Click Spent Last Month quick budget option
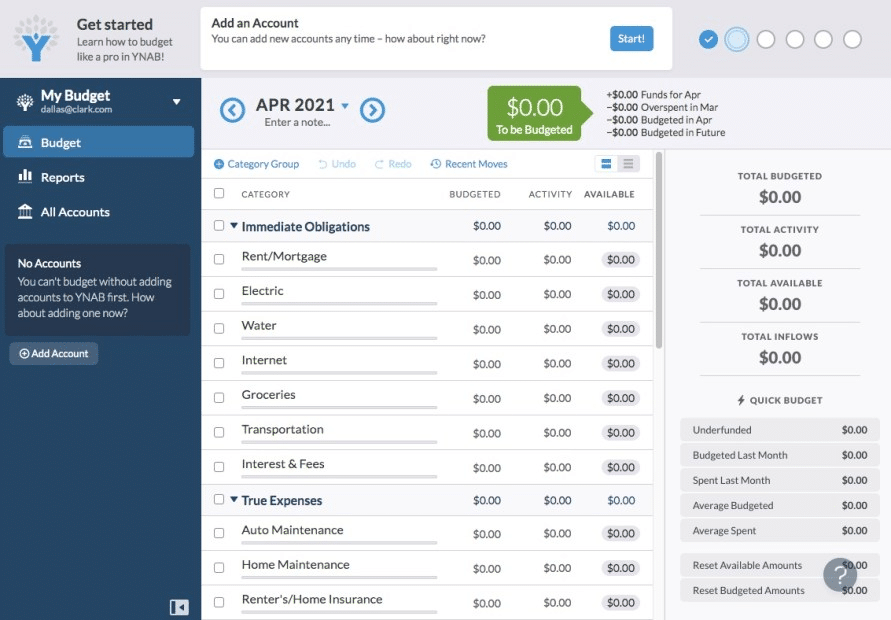891x620 pixels. point(780,480)
